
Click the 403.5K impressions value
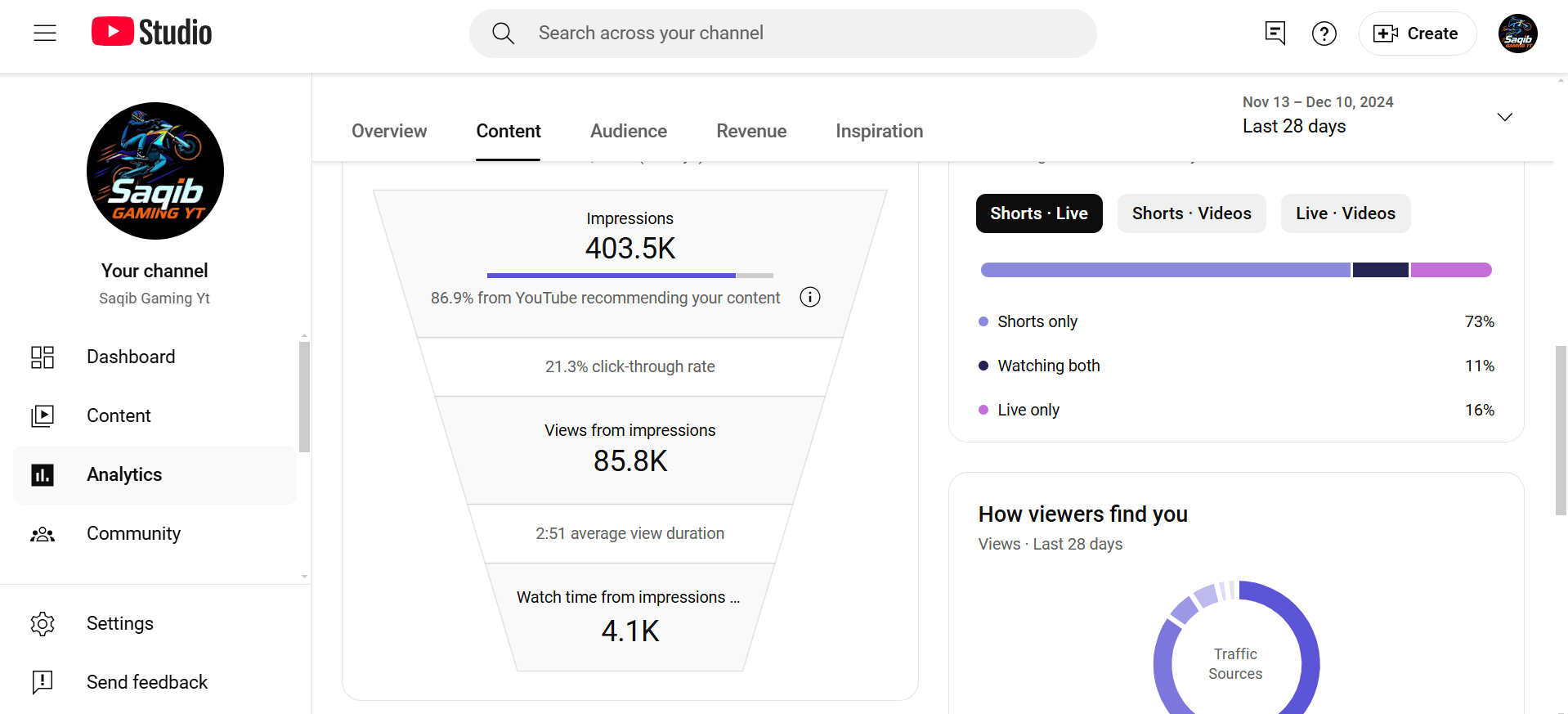(x=630, y=249)
